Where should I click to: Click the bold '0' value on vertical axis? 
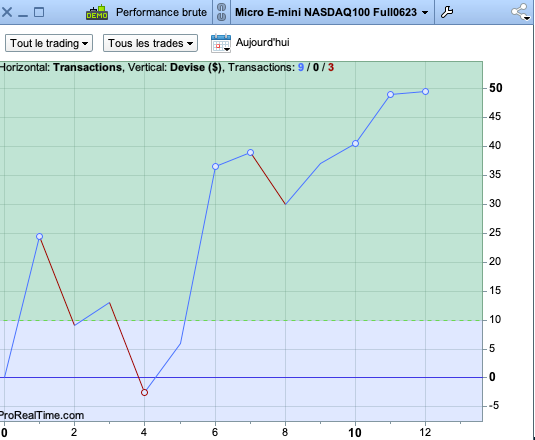492,377
